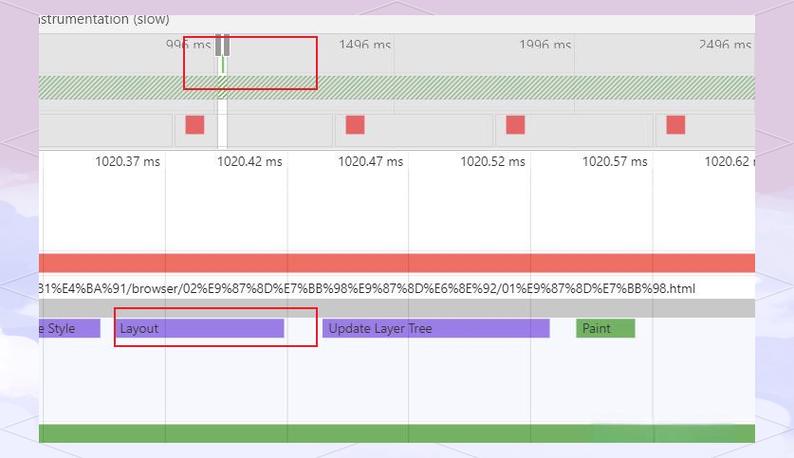The height and width of the screenshot is (458, 794).
Task: Click the 1020.52 ms ruler mark
Action: tap(493, 161)
